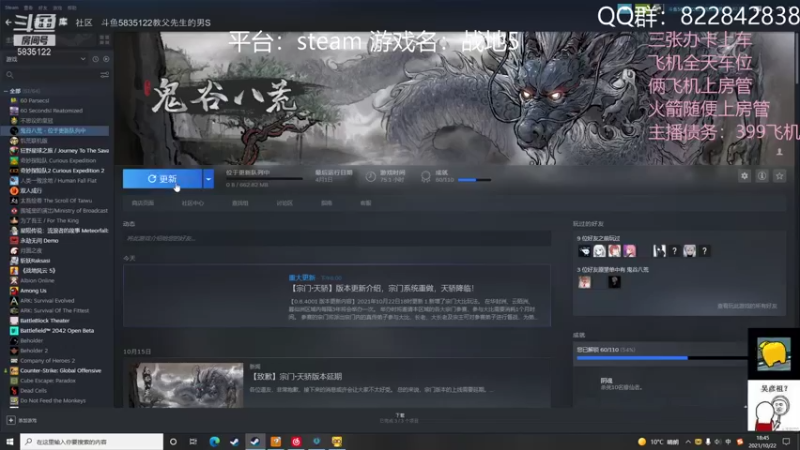Select Battlefield 2042 Open Beta entry
The image size is (800, 450).
(x=57, y=331)
